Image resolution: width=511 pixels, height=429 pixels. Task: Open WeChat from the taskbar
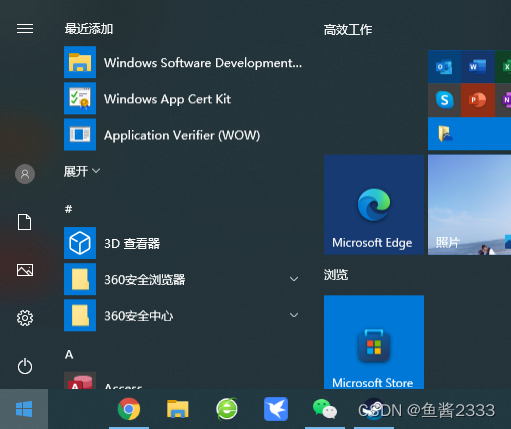coord(325,409)
